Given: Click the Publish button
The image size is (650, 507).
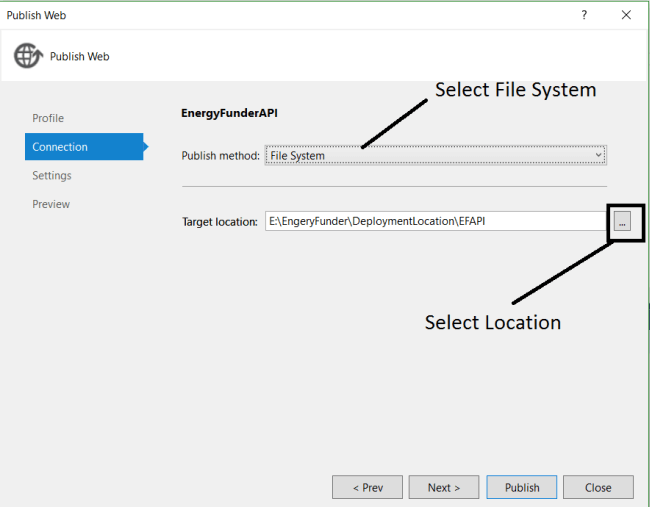Looking at the screenshot, I should [522, 487].
